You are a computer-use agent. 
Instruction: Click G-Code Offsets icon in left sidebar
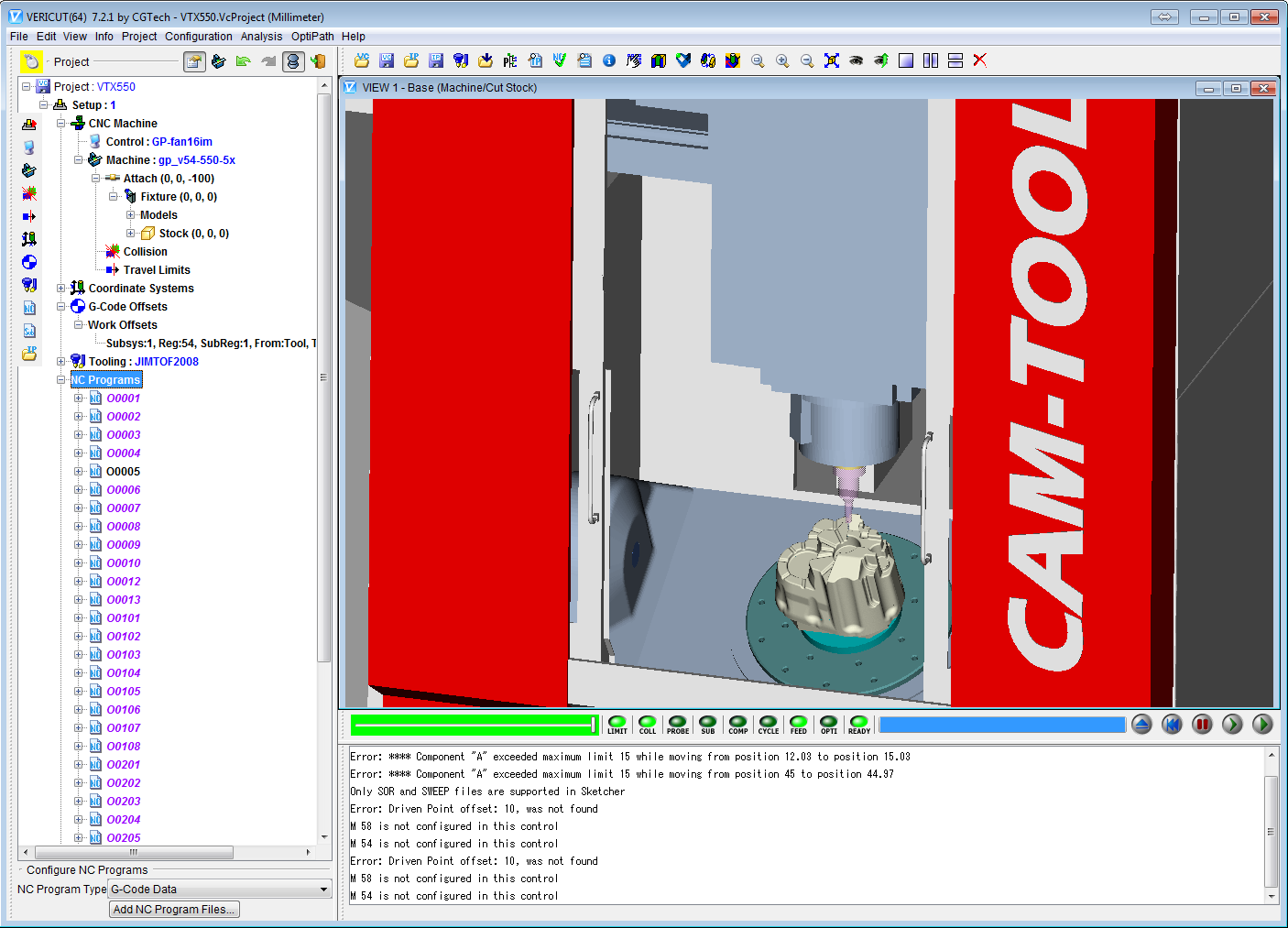(29, 262)
